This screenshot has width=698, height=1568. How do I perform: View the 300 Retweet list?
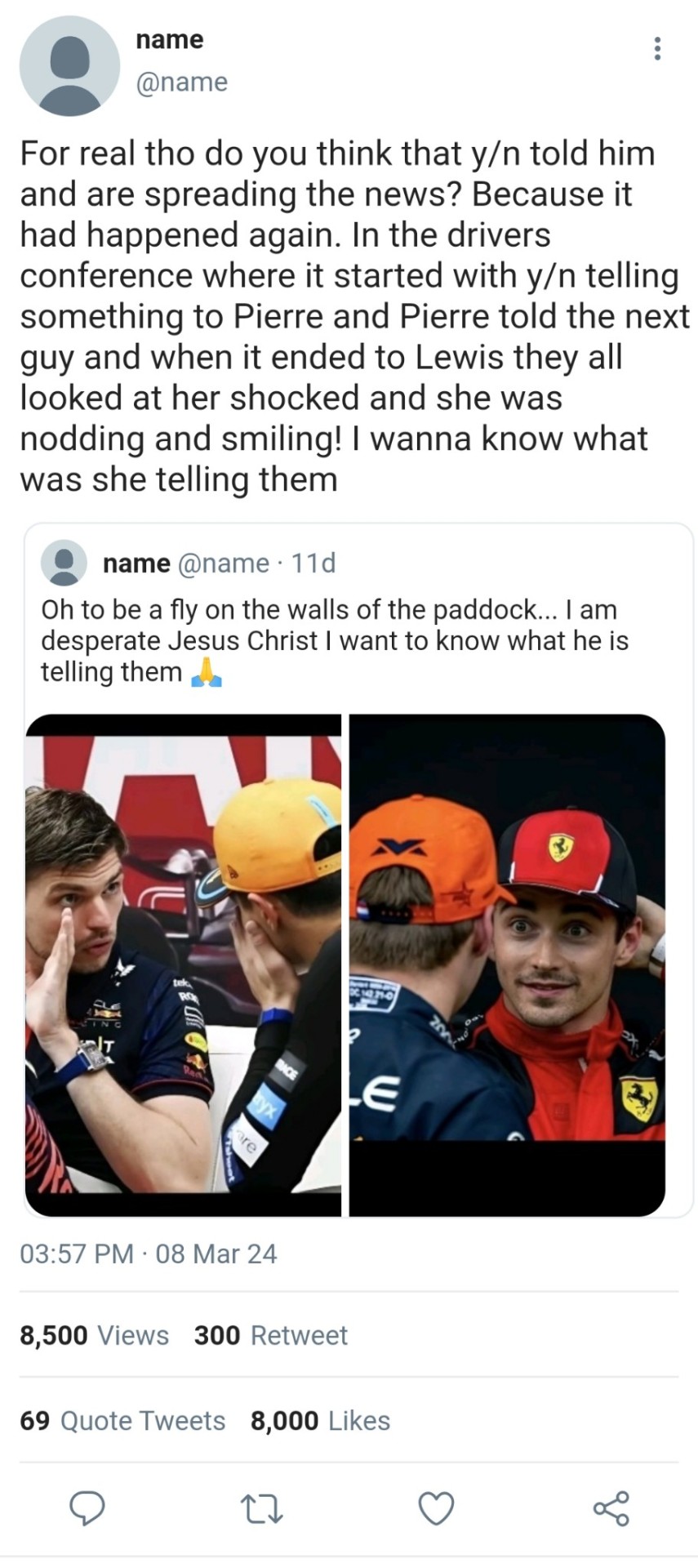click(271, 1335)
